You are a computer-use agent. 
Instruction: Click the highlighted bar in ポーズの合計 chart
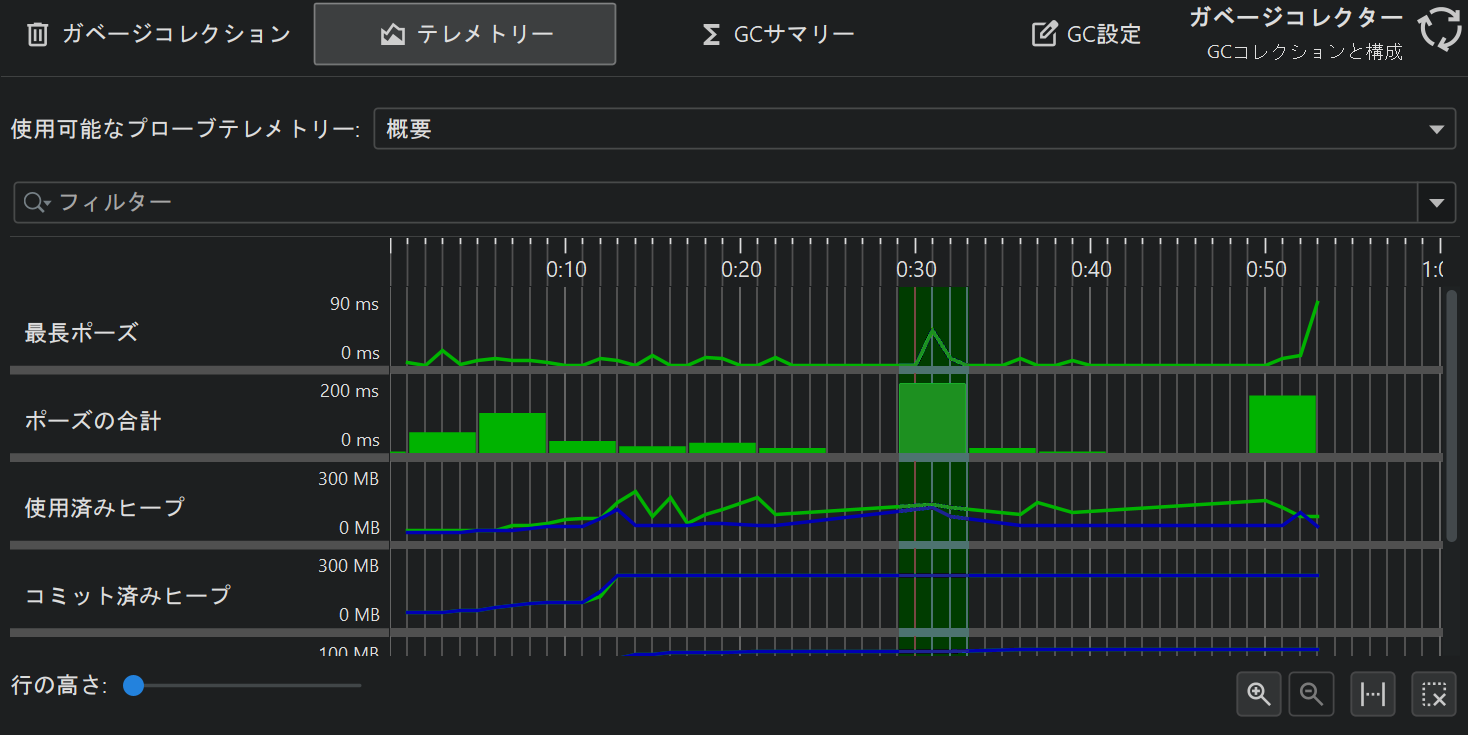click(x=932, y=418)
